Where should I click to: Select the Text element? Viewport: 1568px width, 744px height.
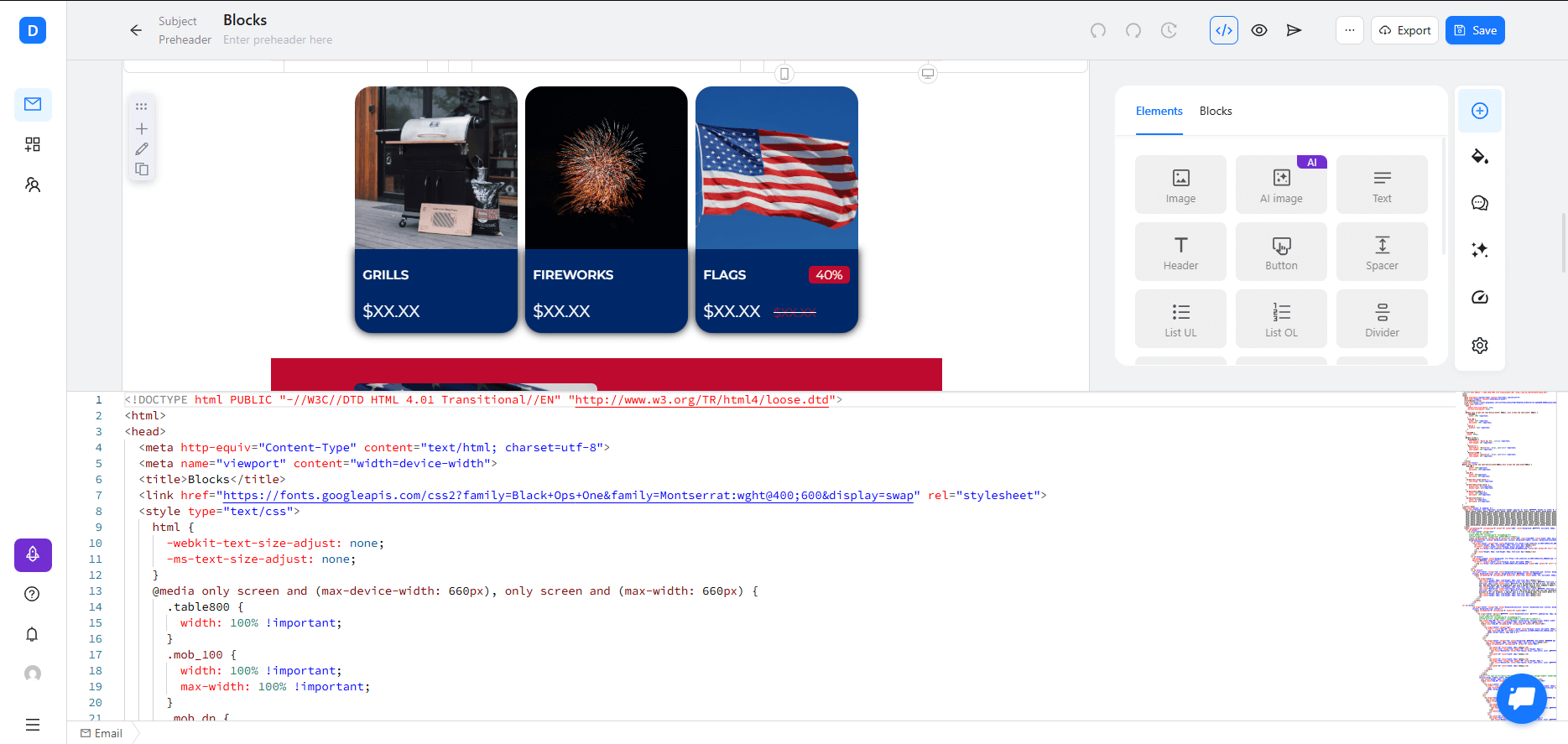coord(1382,185)
